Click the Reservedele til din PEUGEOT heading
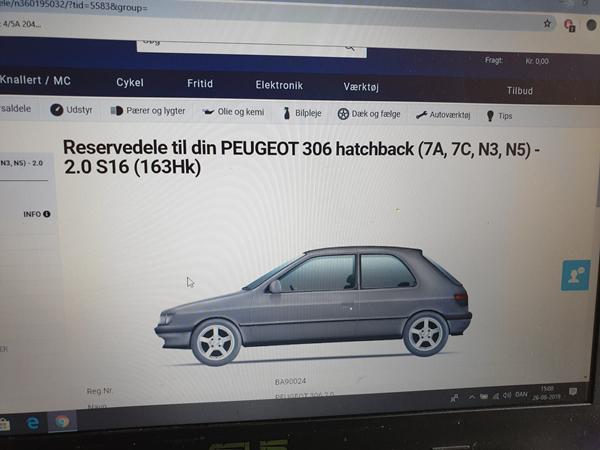This screenshot has height=450, width=600. (301, 157)
